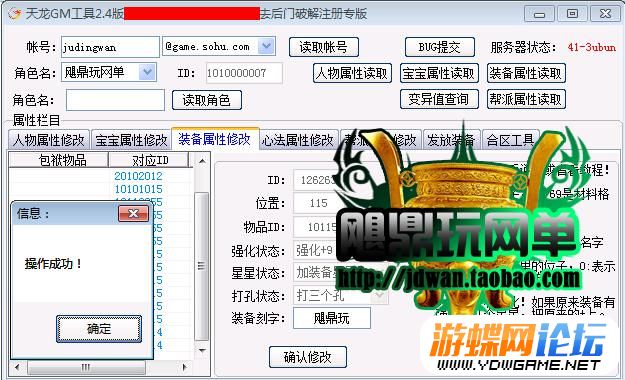This screenshot has width=625, height=380.
Task: Switch to 宝宝属性修改 tab
Action: [x=131, y=140]
